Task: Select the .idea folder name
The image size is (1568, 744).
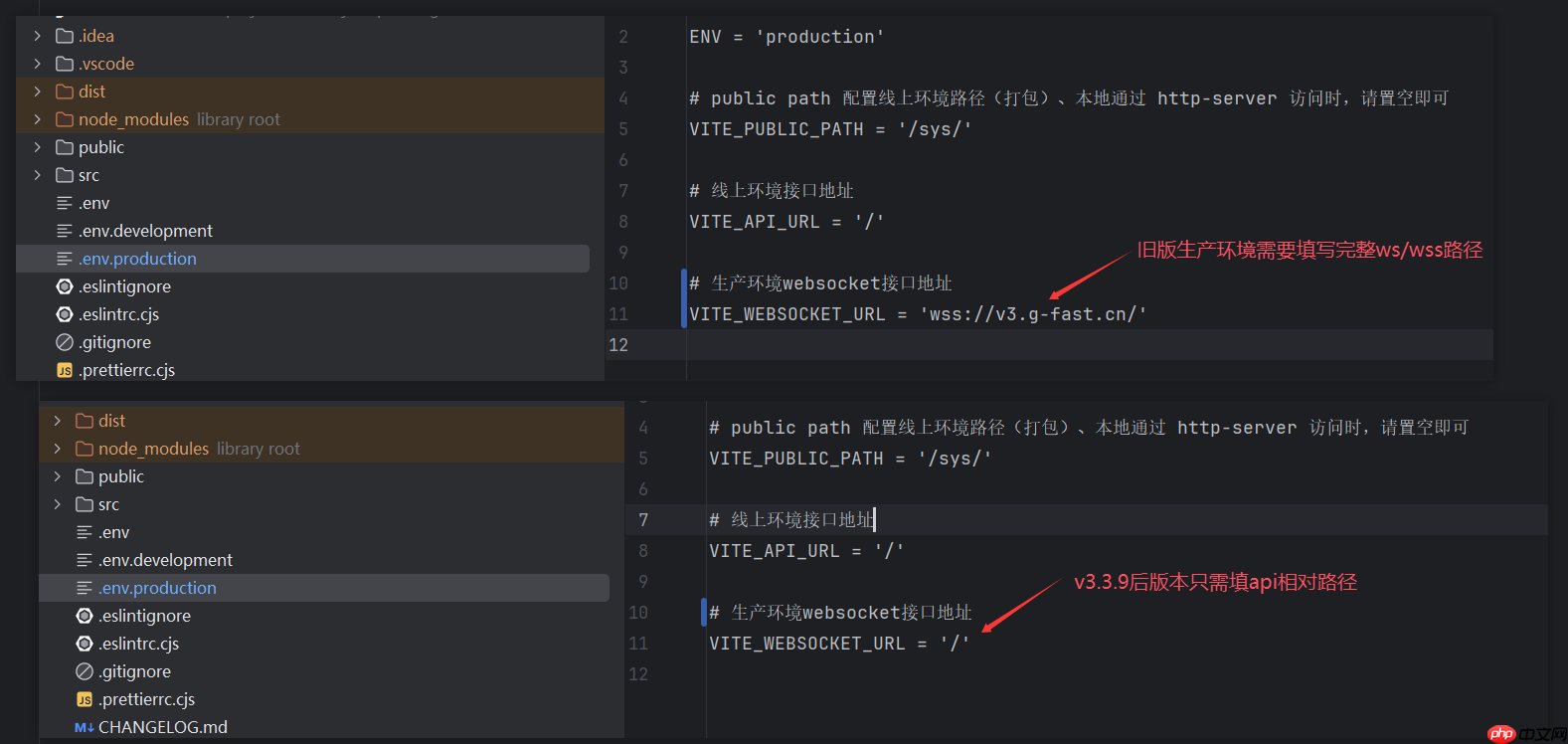Action: coord(96,36)
